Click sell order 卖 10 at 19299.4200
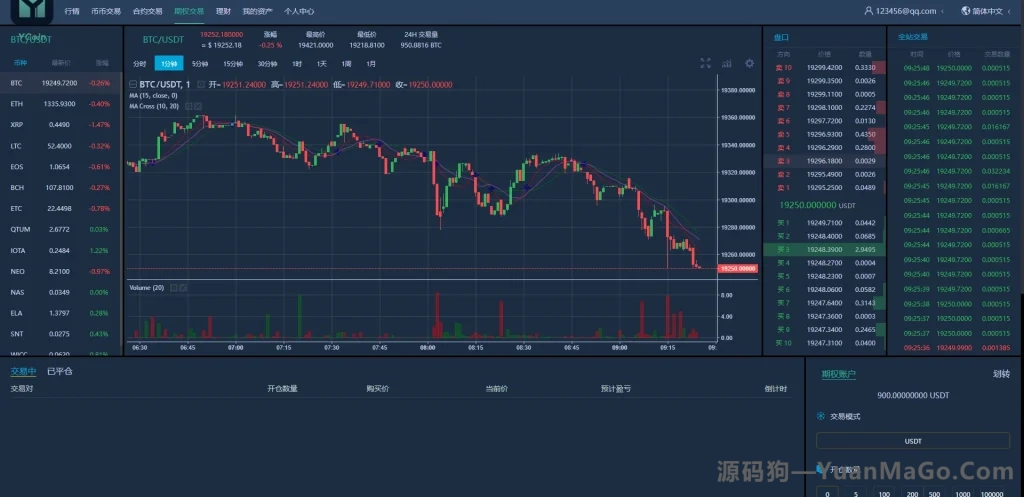The height and width of the screenshot is (497, 1024). click(824, 67)
